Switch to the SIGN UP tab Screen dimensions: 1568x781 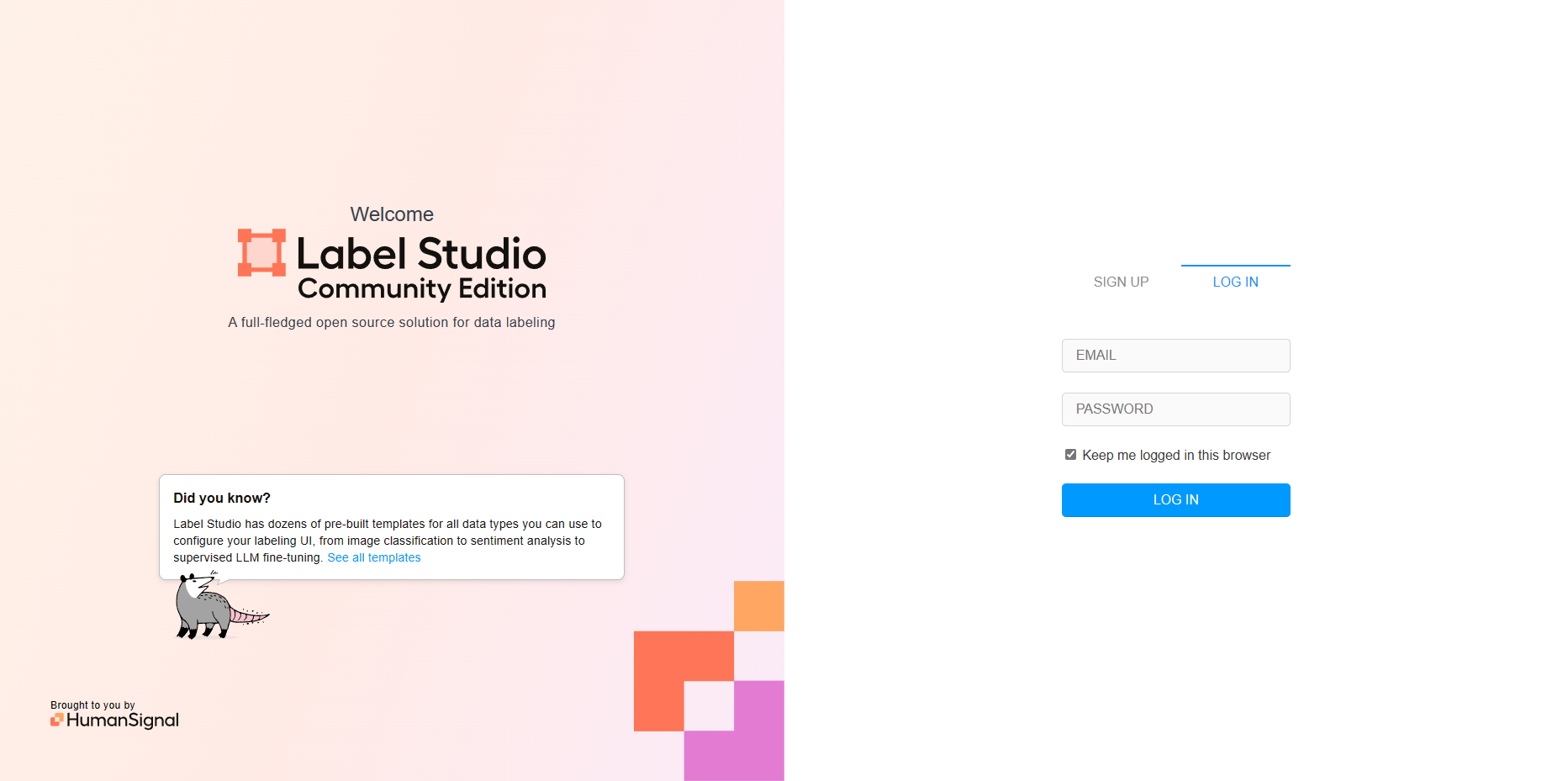[x=1121, y=282]
